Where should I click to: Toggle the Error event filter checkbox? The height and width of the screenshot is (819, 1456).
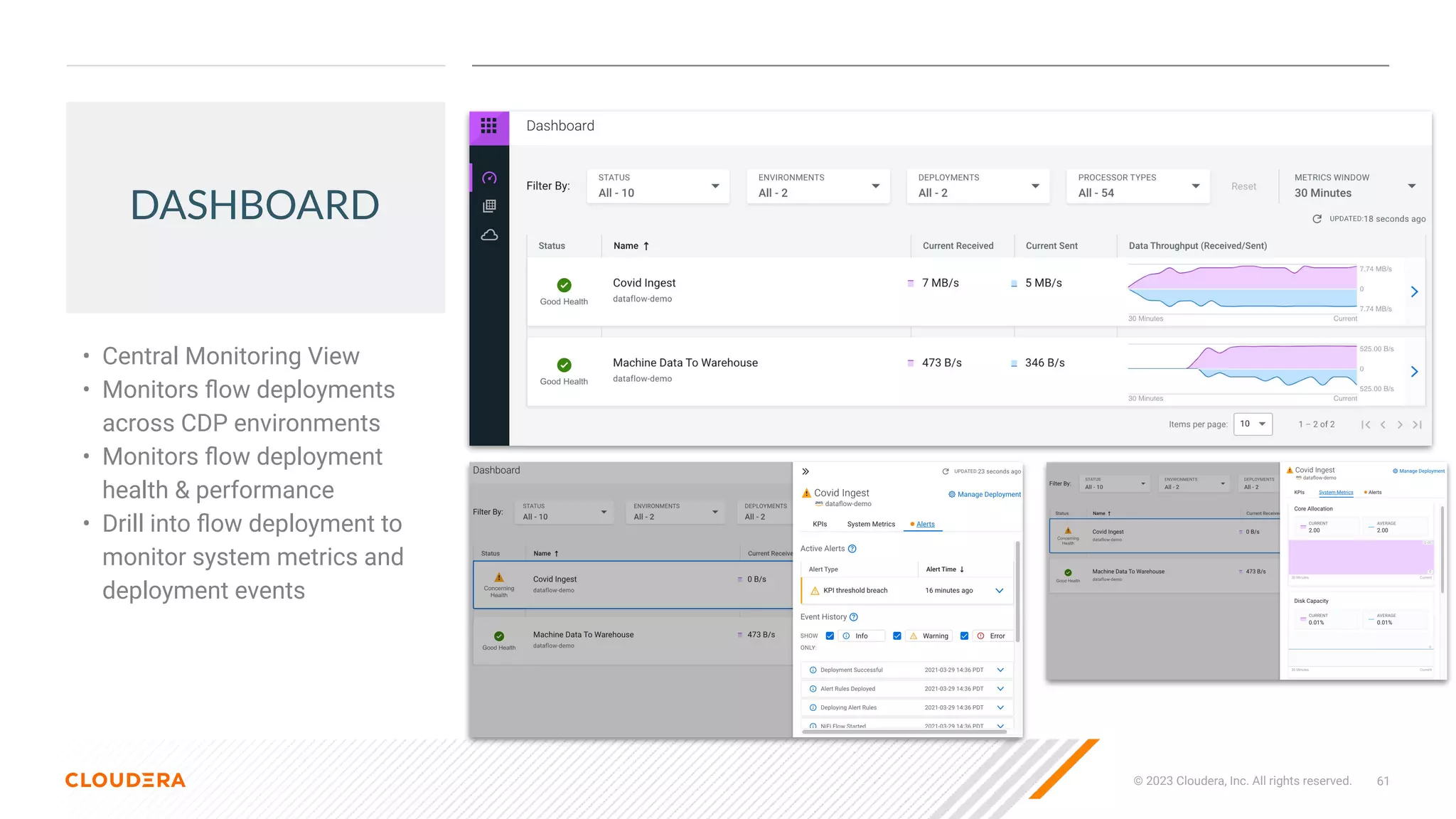964,636
